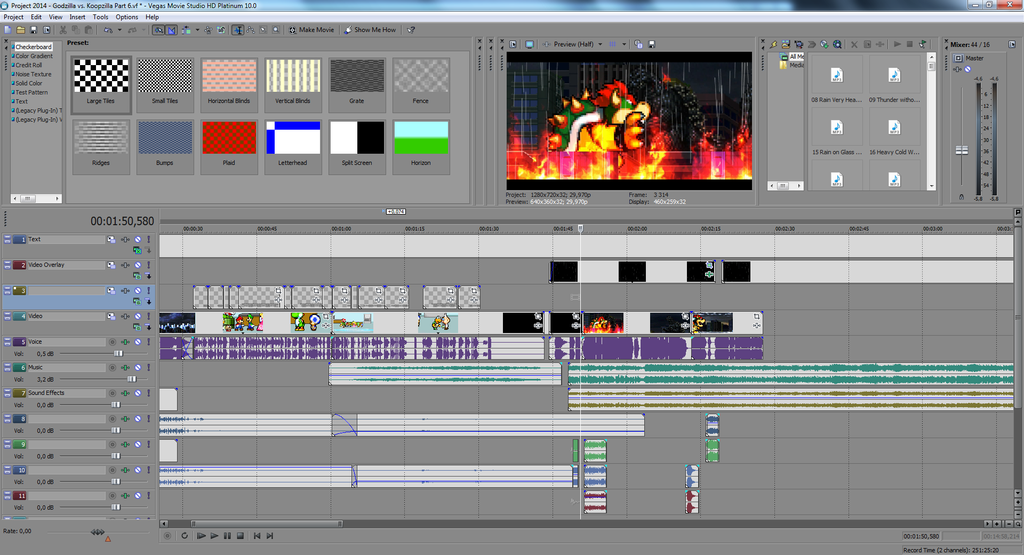Viewport: 1024px width, 555px height.
Task: Click the Open project folder icon
Action: 20,29
